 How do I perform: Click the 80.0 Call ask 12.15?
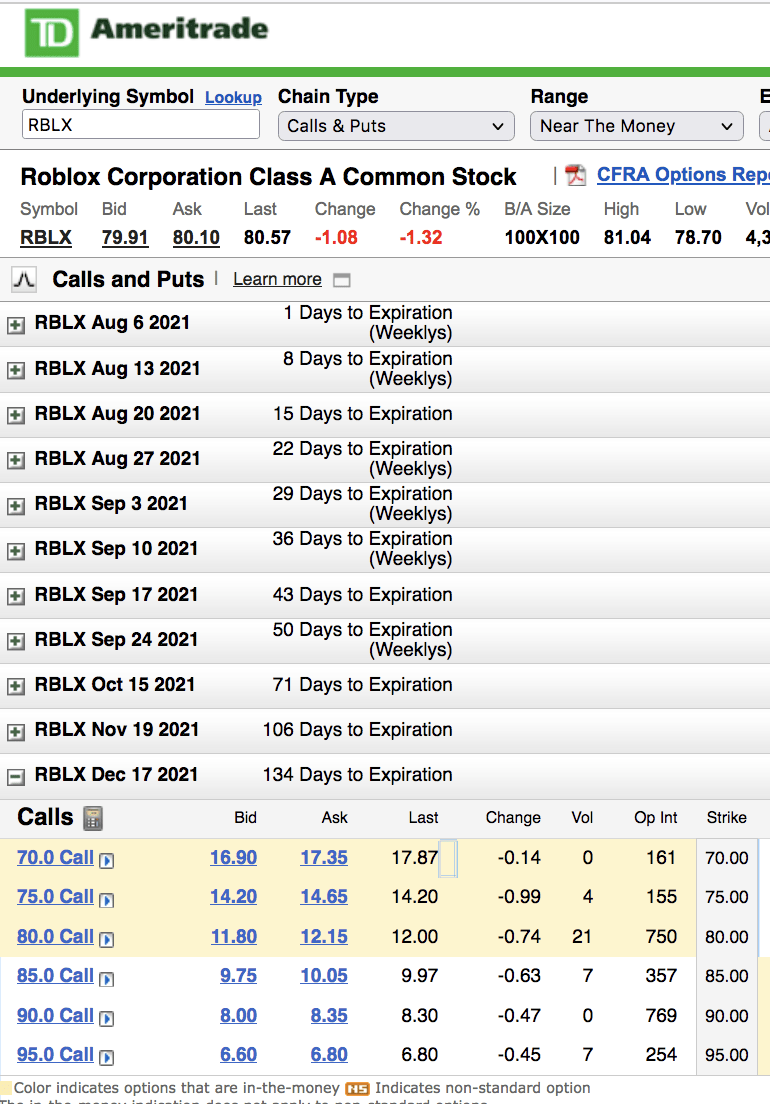point(324,936)
